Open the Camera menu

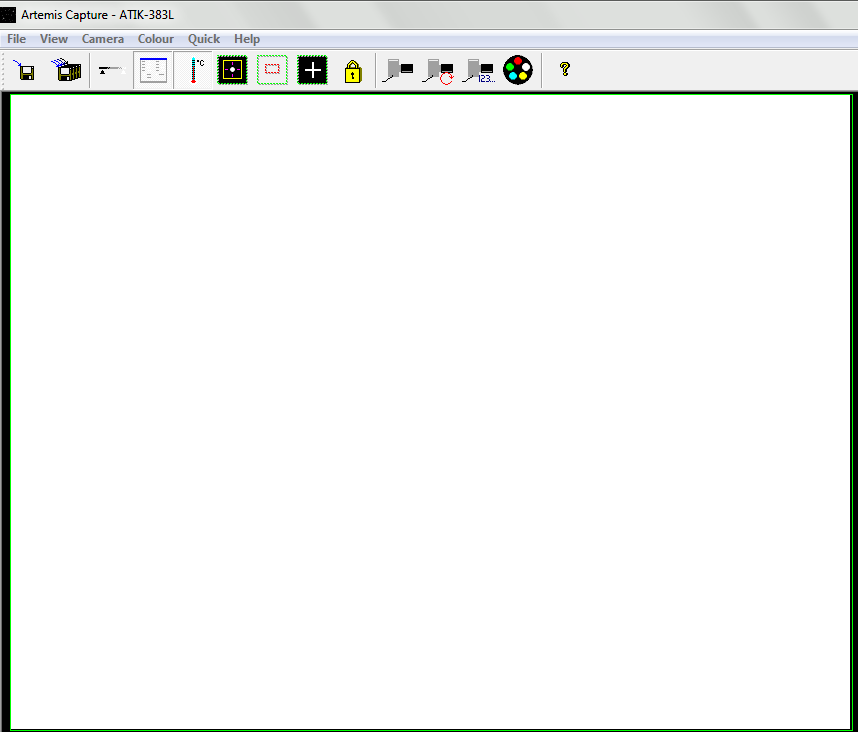103,39
